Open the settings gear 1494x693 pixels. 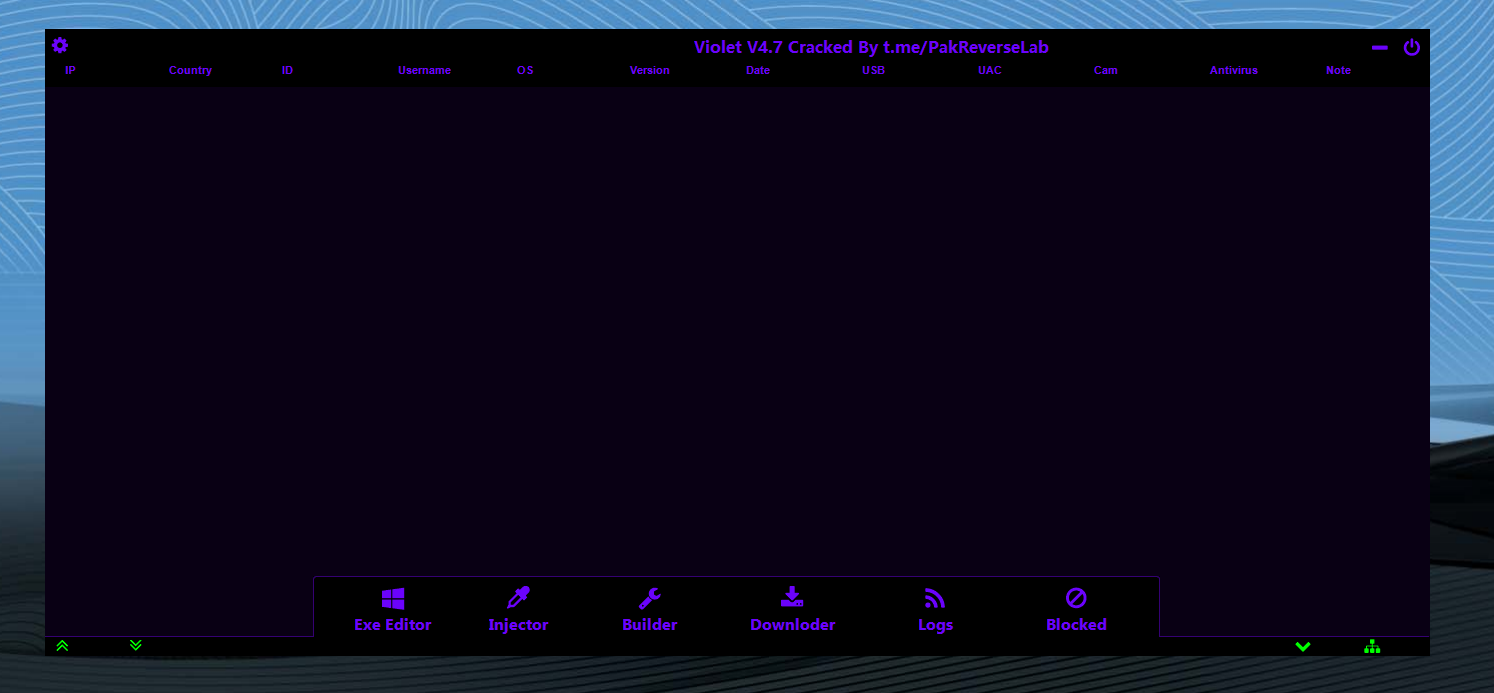point(60,45)
